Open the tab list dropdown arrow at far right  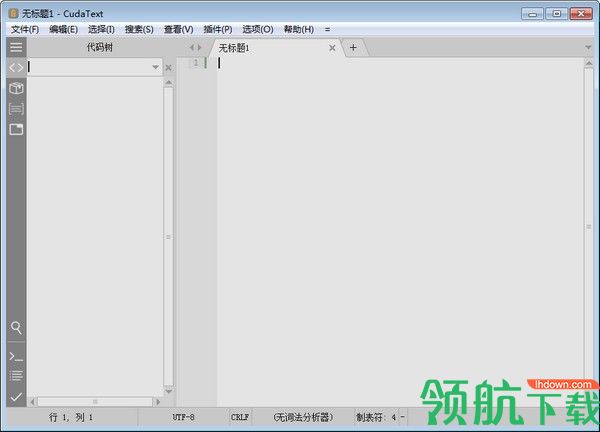pyautogui.click(x=589, y=47)
